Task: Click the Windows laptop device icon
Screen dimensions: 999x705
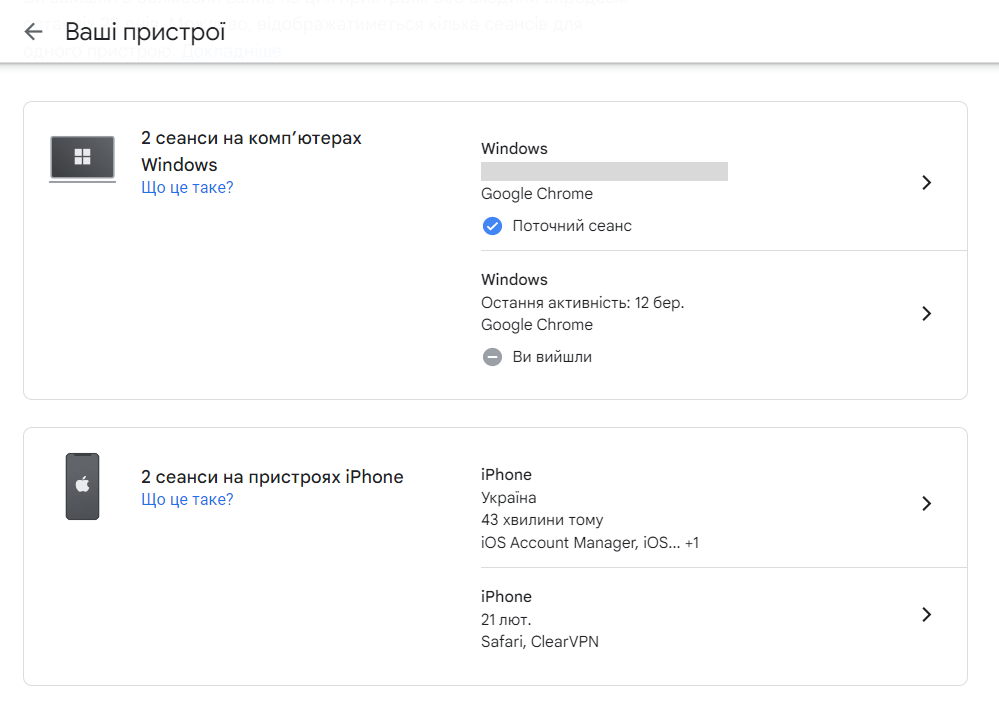Action: [82, 158]
